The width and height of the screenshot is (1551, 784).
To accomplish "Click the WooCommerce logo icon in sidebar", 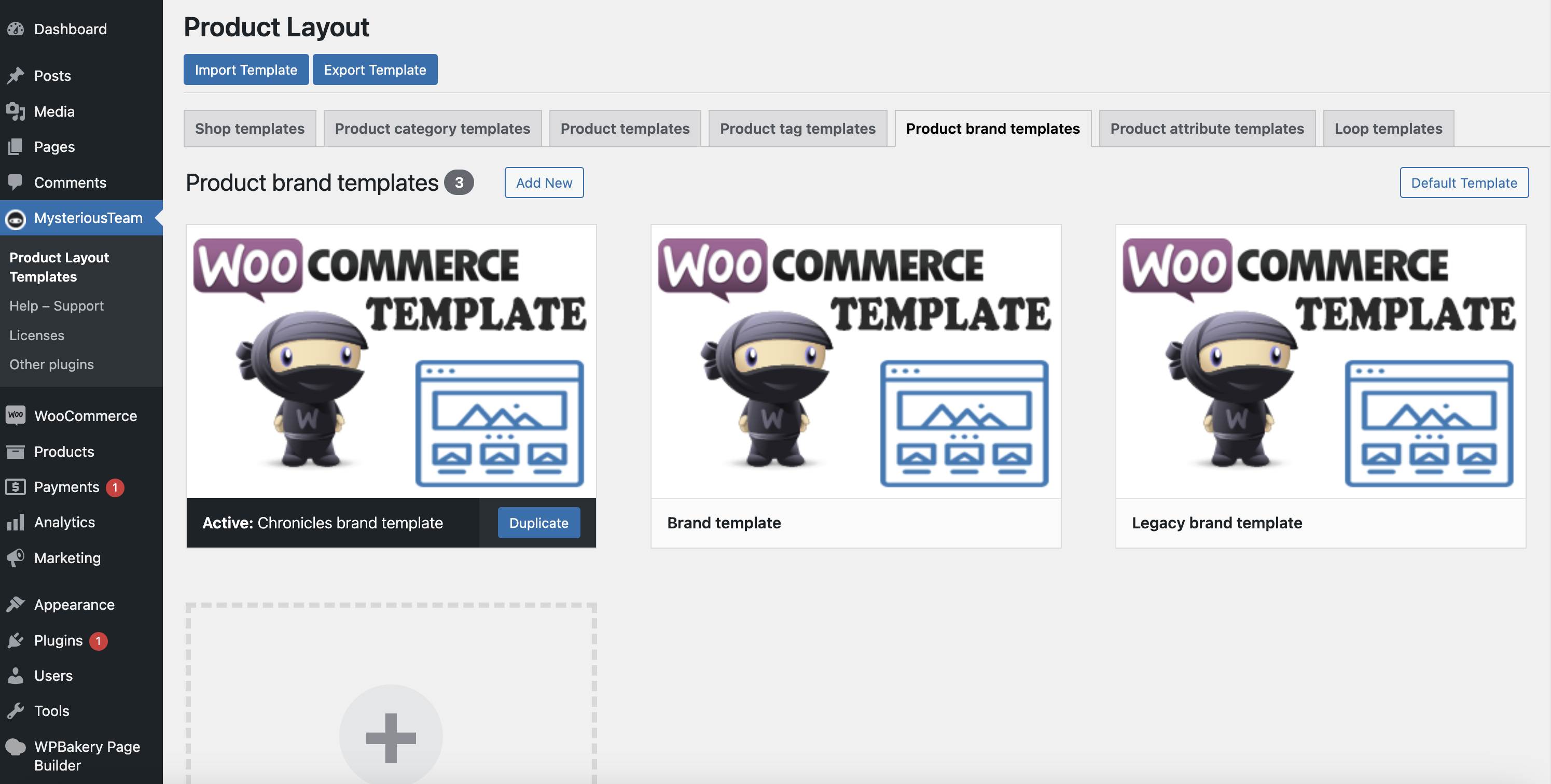I will [x=16, y=415].
